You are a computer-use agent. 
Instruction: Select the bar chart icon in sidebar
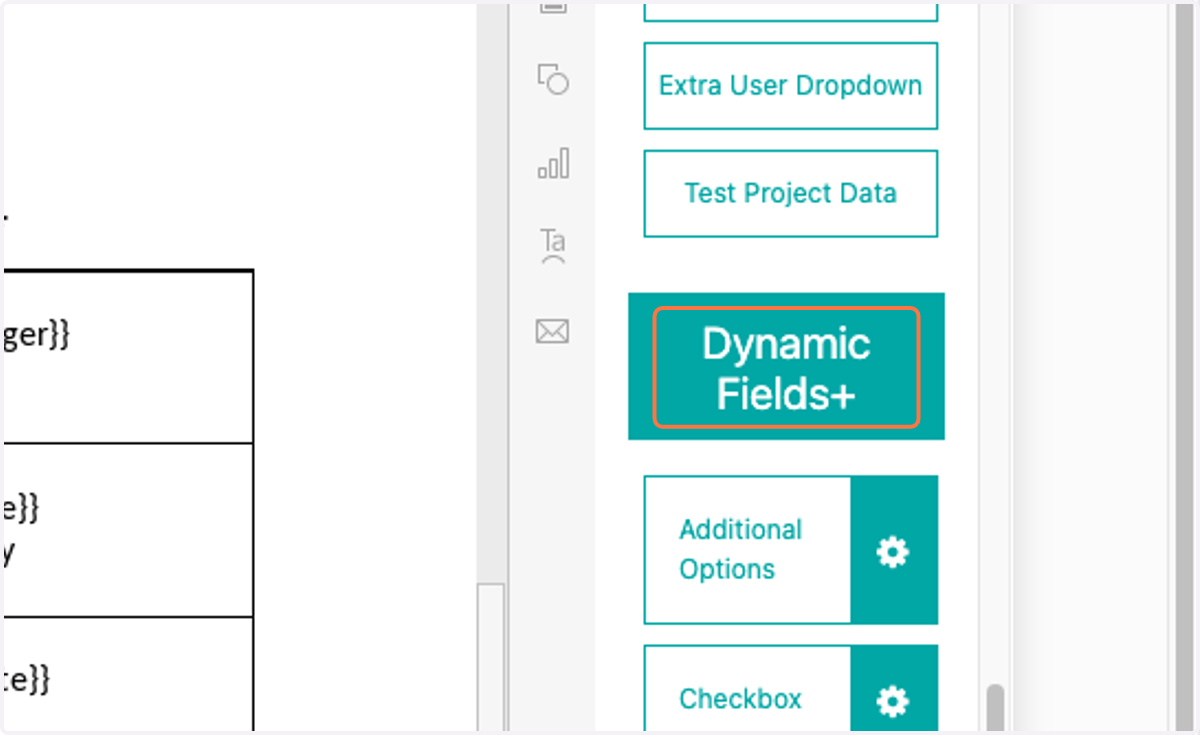coord(553,163)
